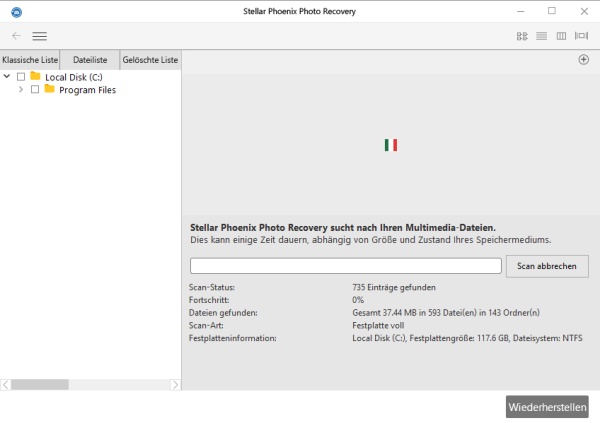Image resolution: width=600 pixels, height=423 pixels.
Task: Click the scroll left arrow in tree panel
Action: [x=5, y=385]
